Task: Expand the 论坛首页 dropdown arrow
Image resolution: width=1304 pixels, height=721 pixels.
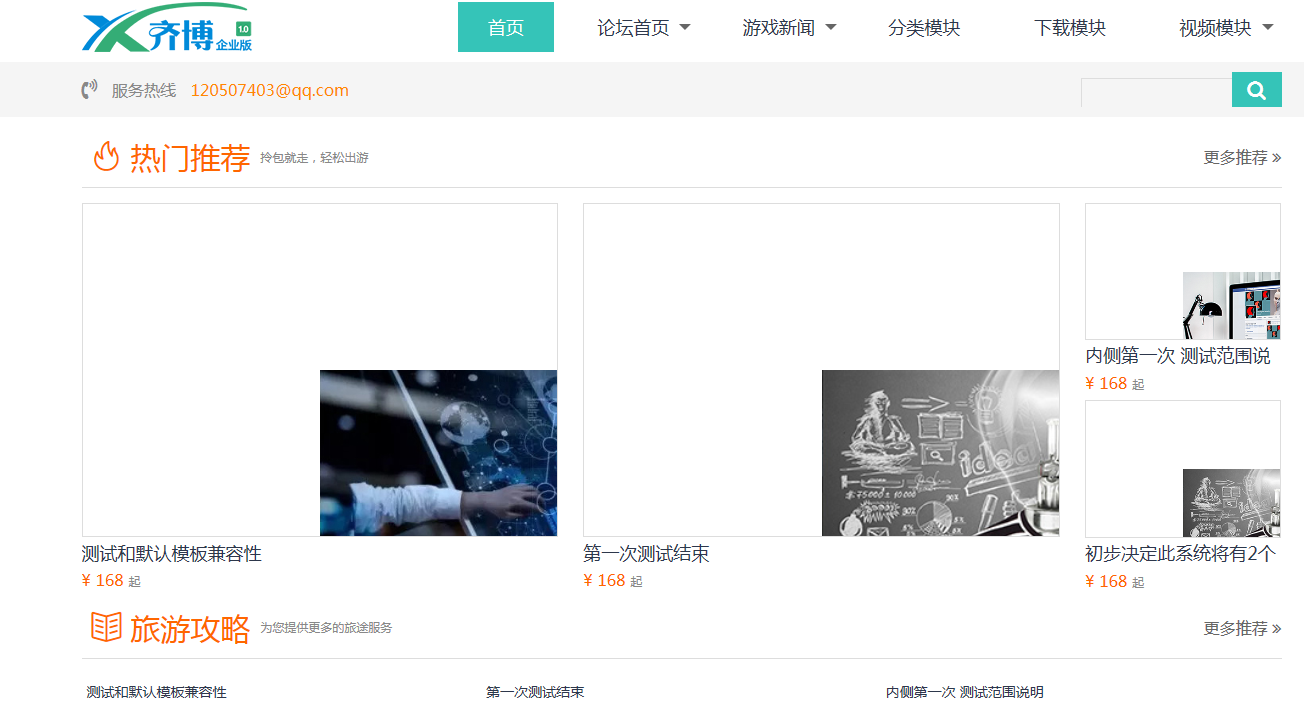Action: point(685,28)
